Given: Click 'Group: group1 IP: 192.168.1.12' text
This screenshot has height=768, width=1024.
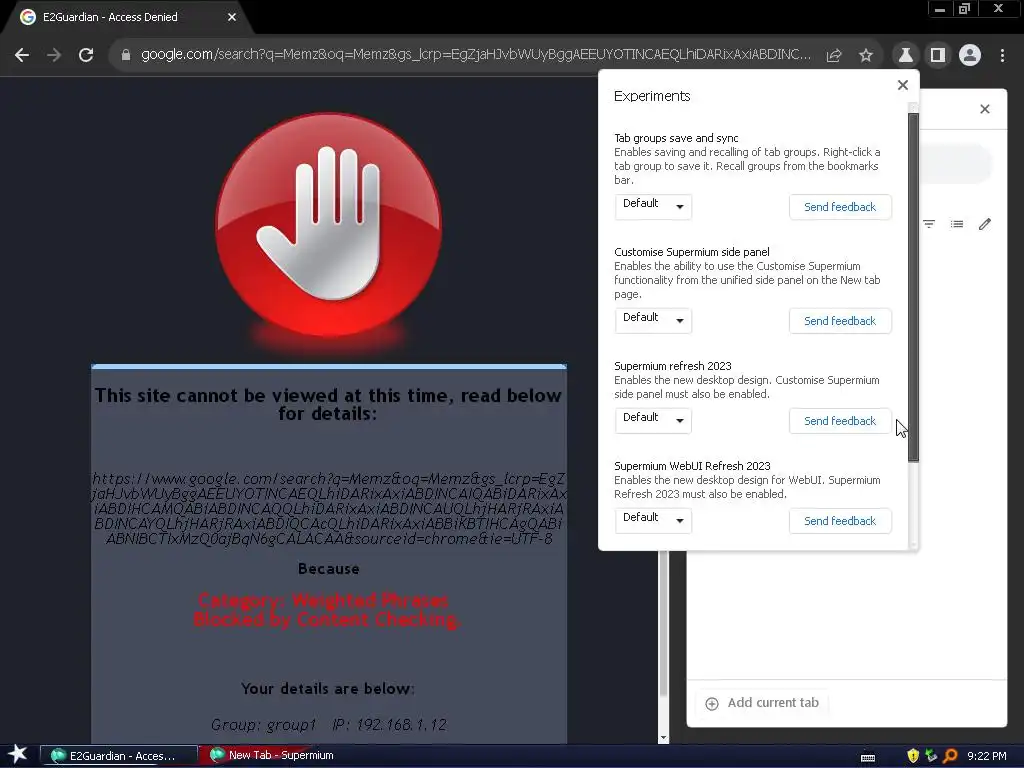Looking at the screenshot, I should (328, 724).
